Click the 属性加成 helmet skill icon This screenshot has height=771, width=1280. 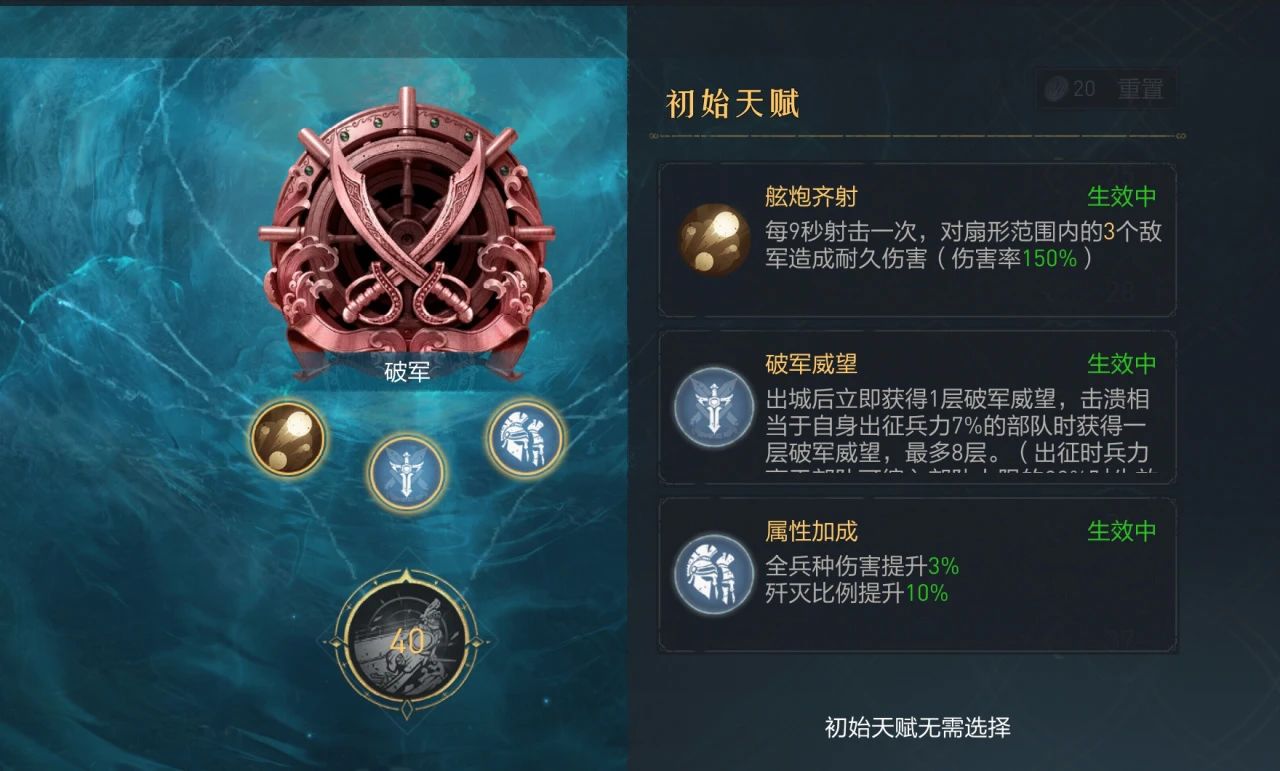713,574
